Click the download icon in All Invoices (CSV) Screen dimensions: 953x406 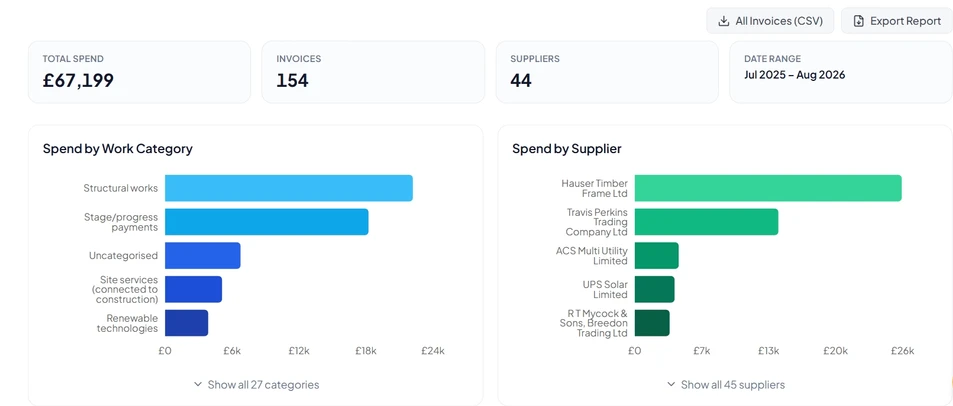tap(723, 21)
